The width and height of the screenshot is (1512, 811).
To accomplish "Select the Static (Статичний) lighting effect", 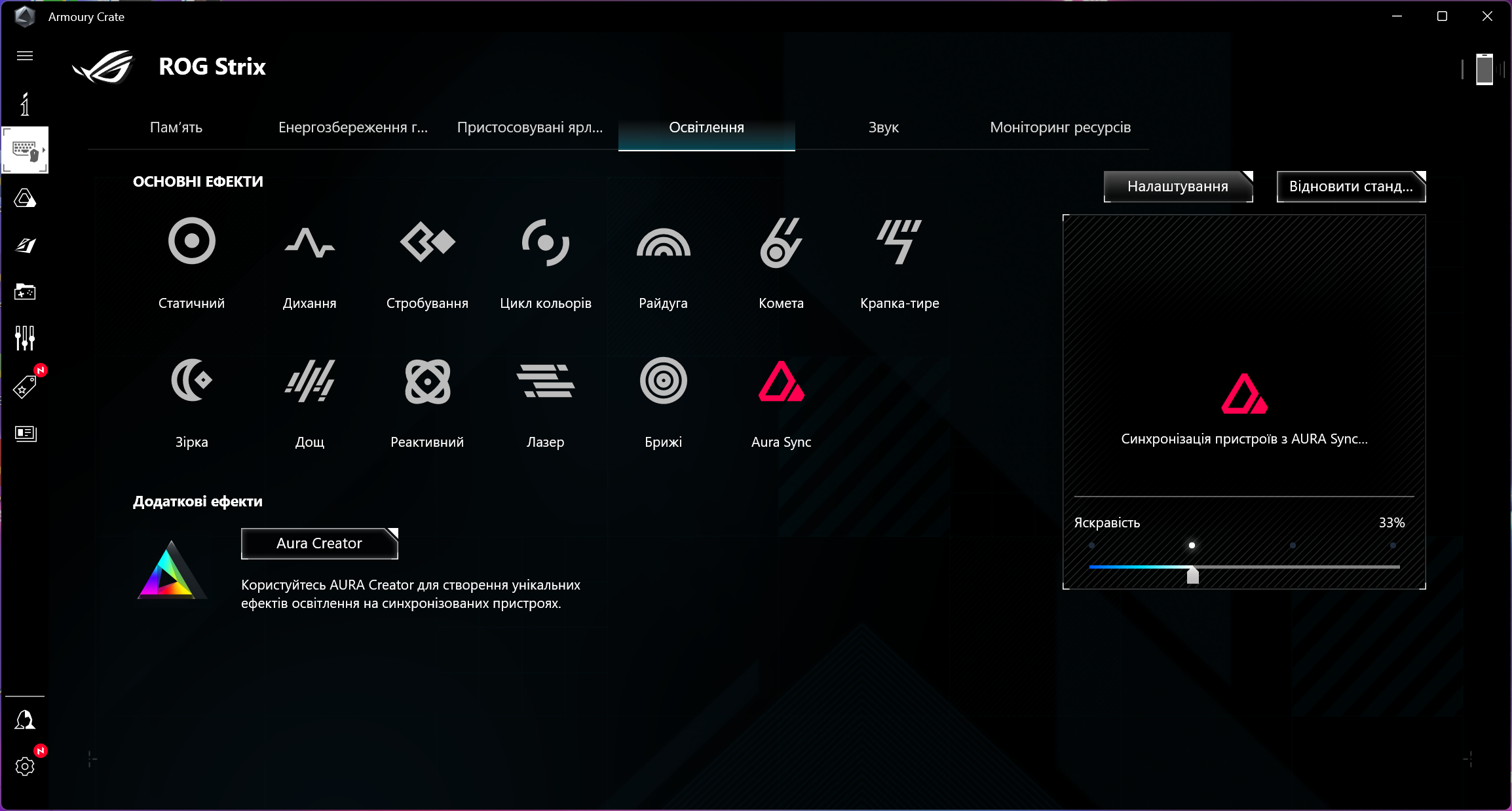I will pyautogui.click(x=191, y=241).
